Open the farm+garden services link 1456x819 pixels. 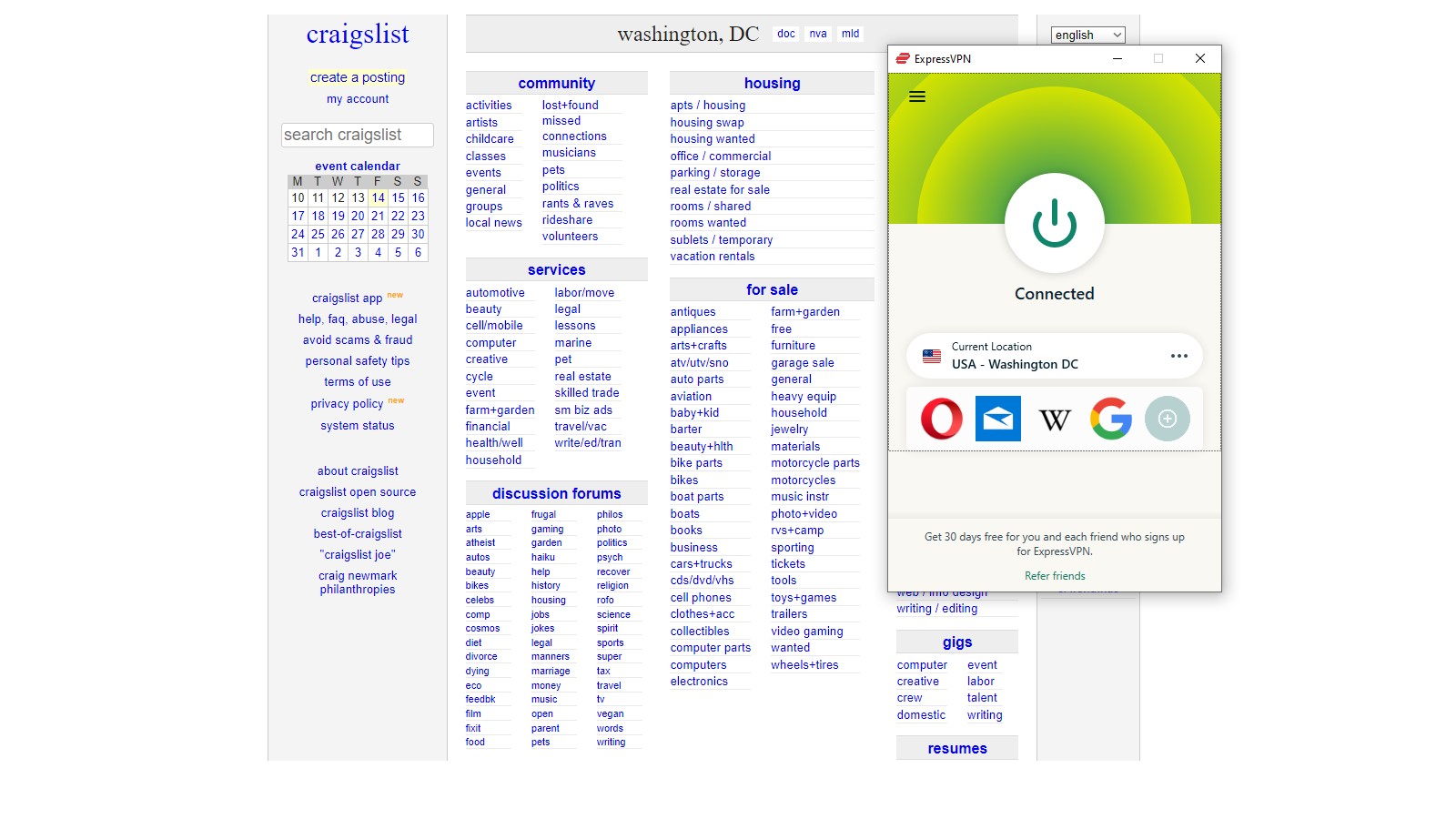click(500, 410)
